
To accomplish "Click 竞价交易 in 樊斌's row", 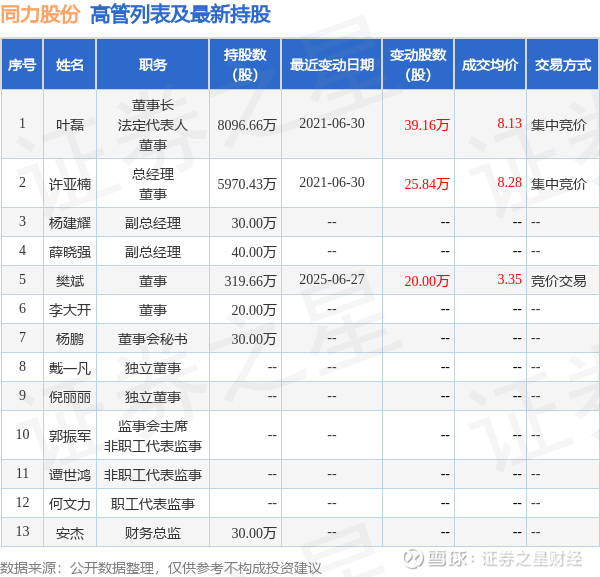I will coord(559,281).
